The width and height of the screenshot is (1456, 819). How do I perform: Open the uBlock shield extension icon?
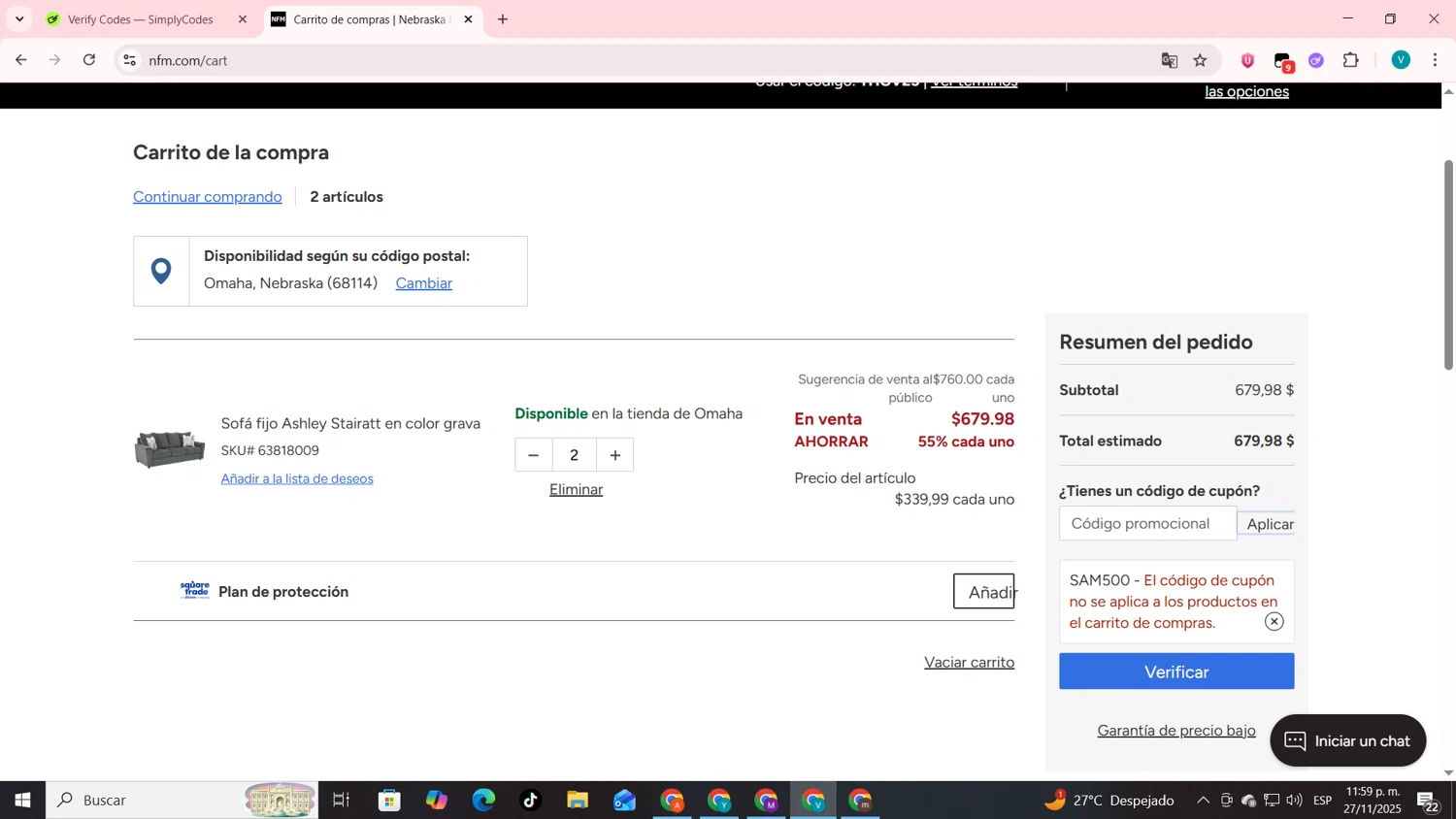1248,60
